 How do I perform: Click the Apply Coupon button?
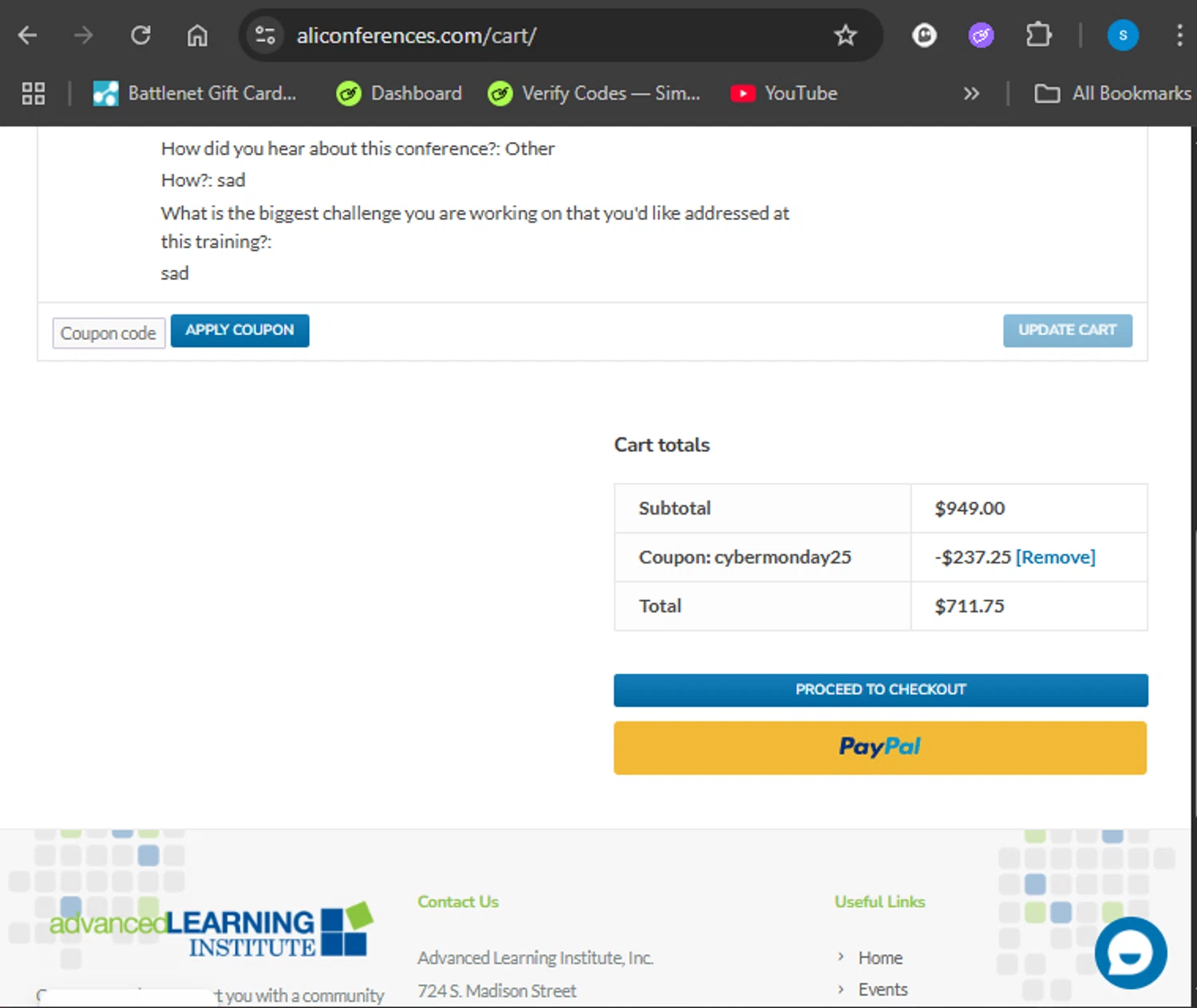(240, 330)
